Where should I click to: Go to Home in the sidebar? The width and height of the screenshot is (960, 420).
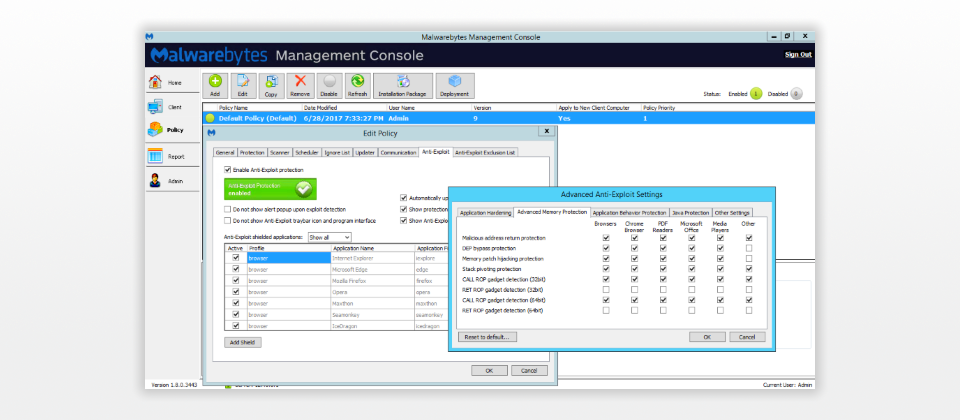[173, 82]
